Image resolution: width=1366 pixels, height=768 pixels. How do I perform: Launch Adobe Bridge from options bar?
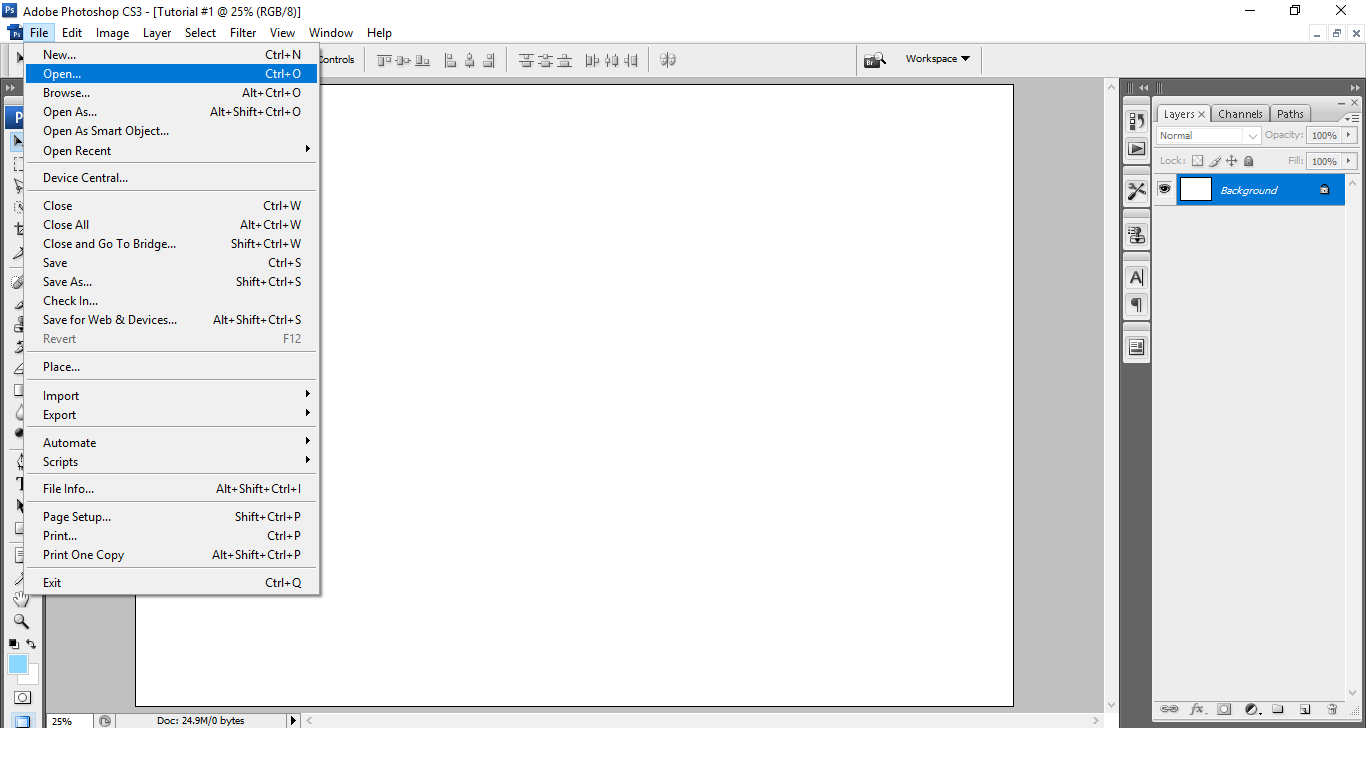[875, 60]
